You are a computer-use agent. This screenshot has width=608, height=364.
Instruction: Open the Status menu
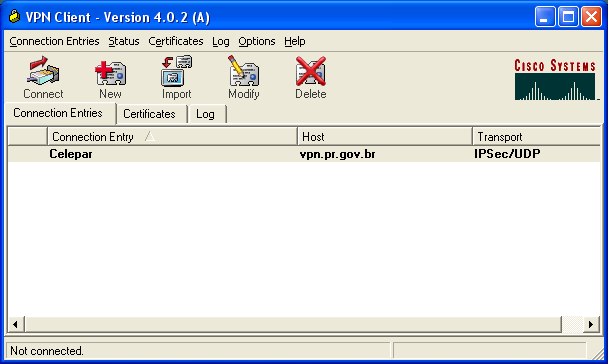pyautogui.click(x=124, y=41)
